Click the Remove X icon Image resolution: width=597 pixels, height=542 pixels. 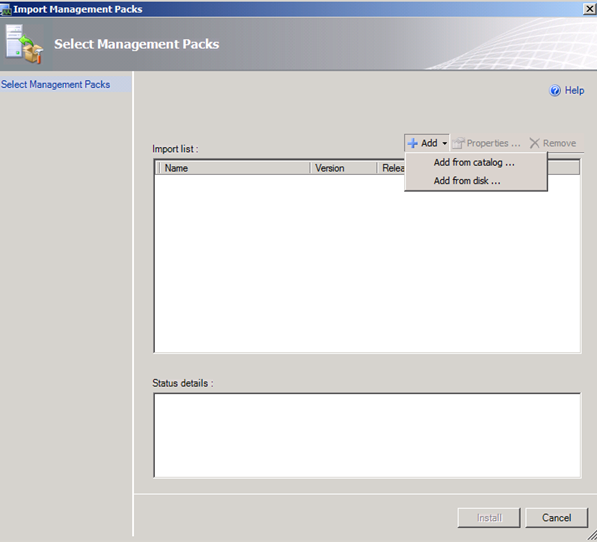535,143
